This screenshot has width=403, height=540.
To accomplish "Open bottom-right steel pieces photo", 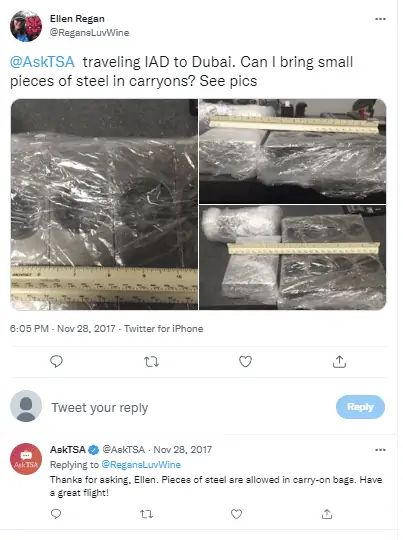I will click(293, 258).
